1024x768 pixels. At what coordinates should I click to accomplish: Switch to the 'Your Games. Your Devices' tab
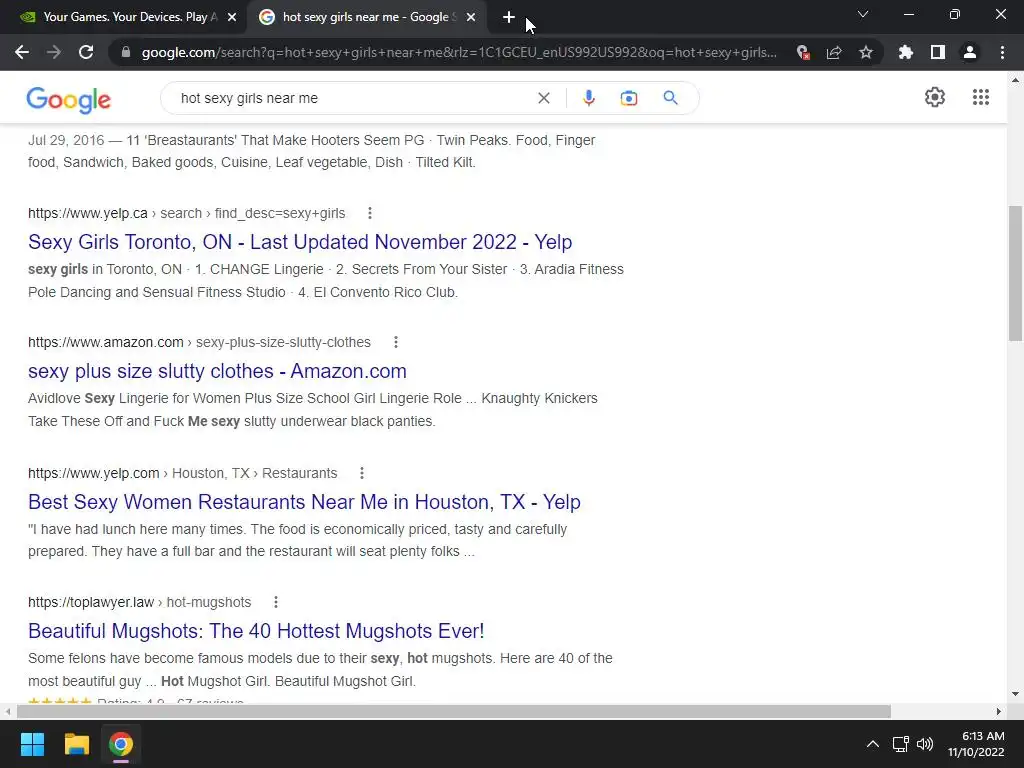[x=129, y=17]
